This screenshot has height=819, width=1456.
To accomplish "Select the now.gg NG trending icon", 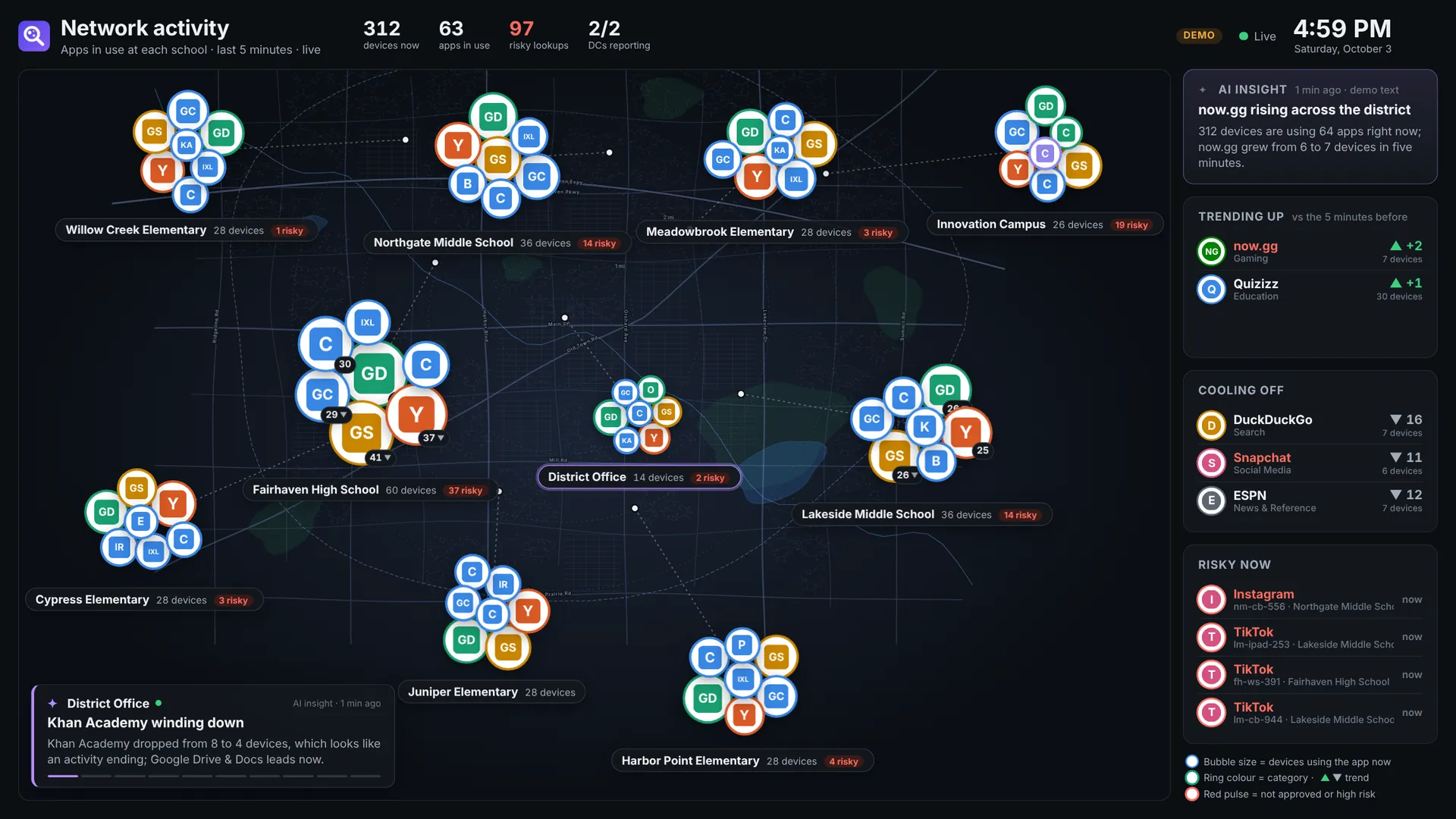I will click(1211, 251).
